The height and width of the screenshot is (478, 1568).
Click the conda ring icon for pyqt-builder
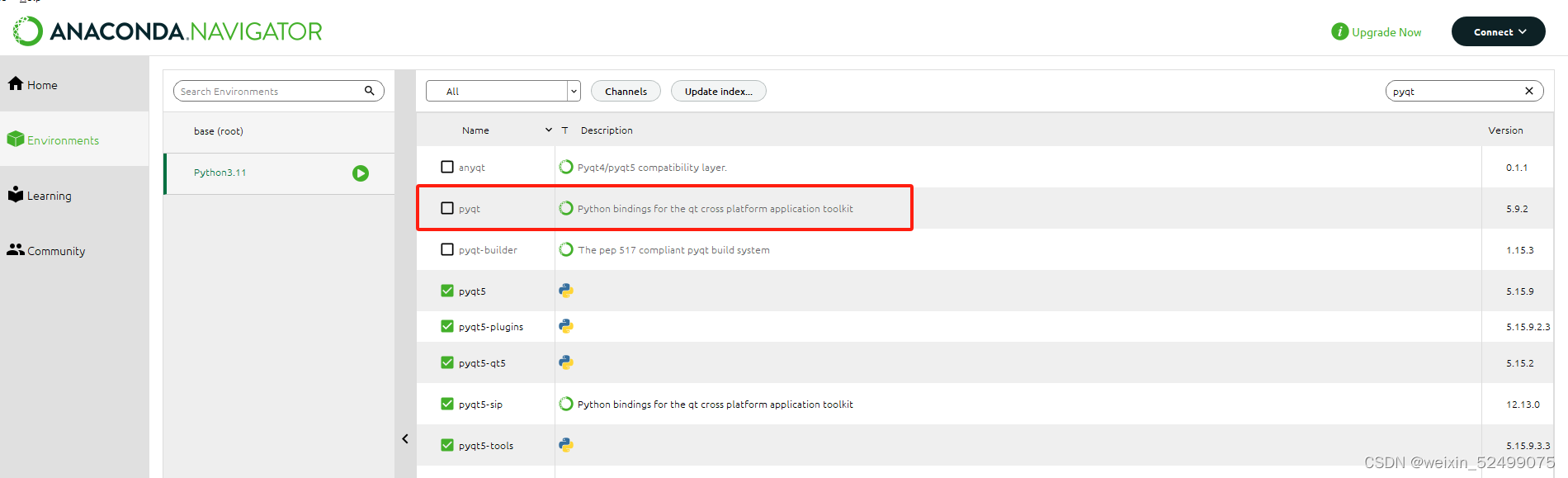point(566,249)
